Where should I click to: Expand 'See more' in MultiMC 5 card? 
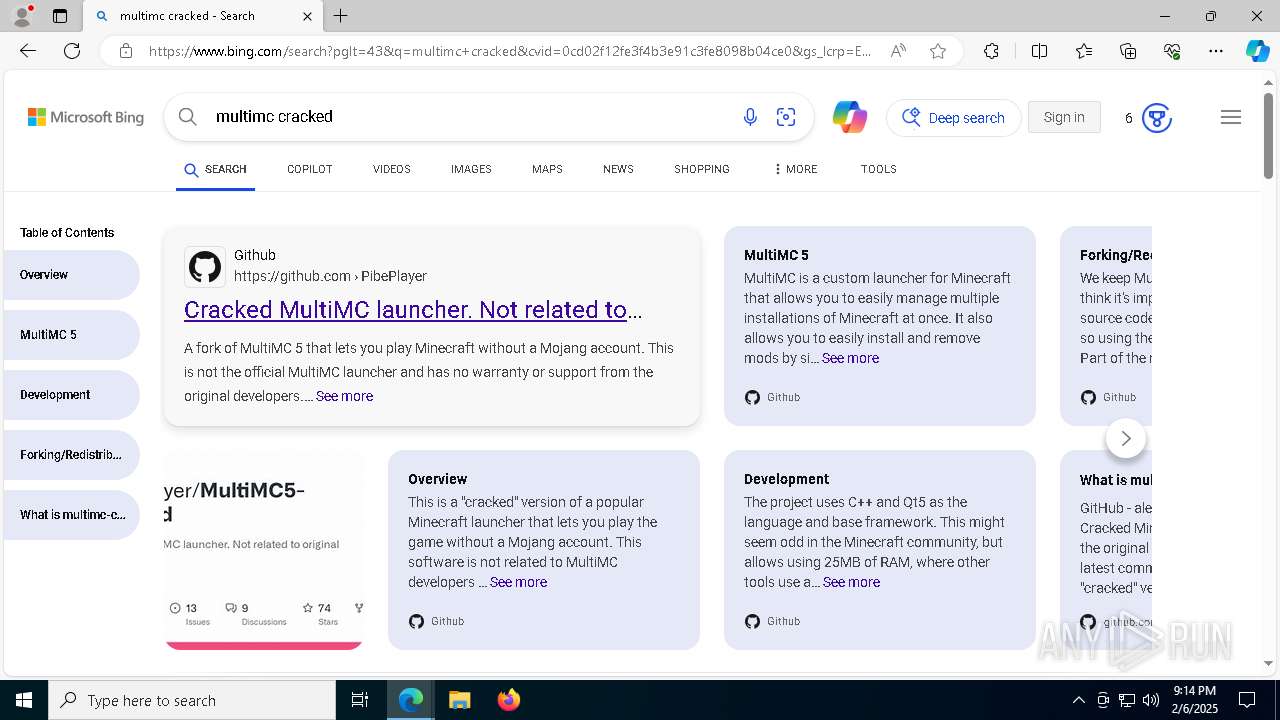tap(850, 358)
